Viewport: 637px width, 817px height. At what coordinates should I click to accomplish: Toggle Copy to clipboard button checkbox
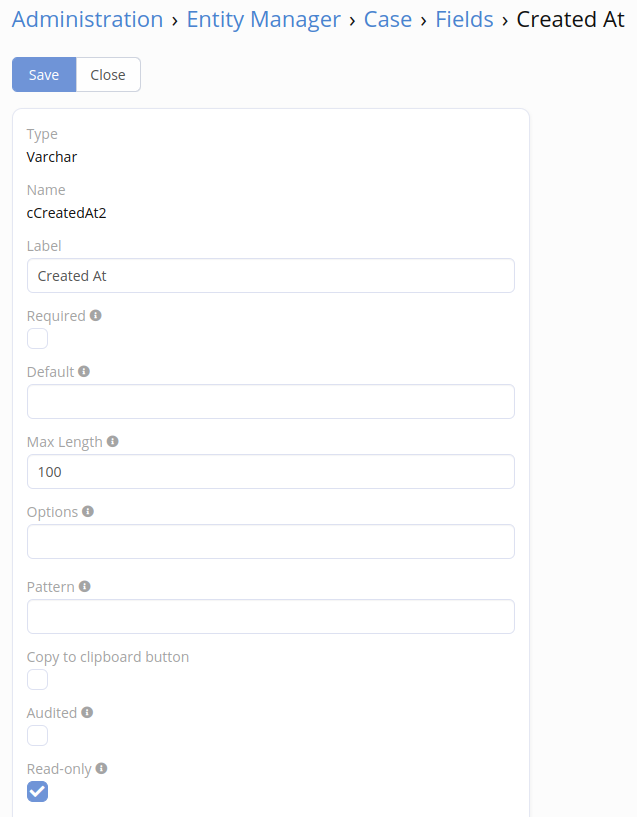(x=37, y=680)
